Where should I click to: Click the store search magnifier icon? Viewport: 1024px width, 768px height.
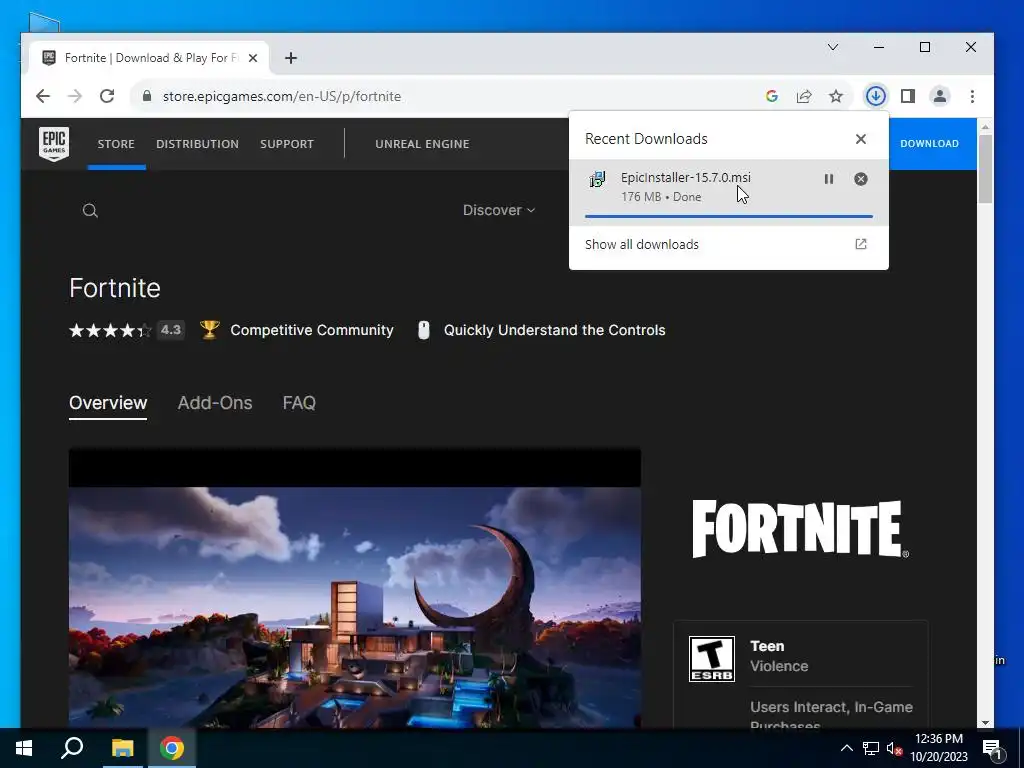coord(90,210)
